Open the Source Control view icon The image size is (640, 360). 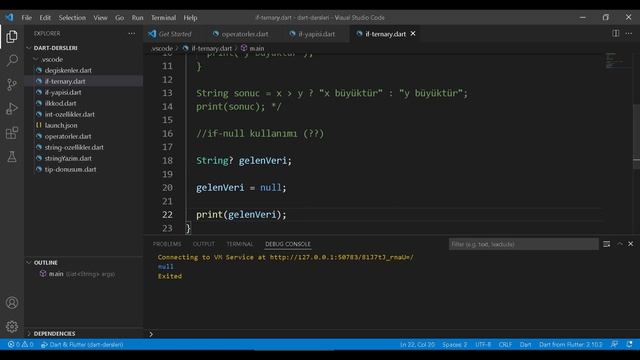(12, 84)
